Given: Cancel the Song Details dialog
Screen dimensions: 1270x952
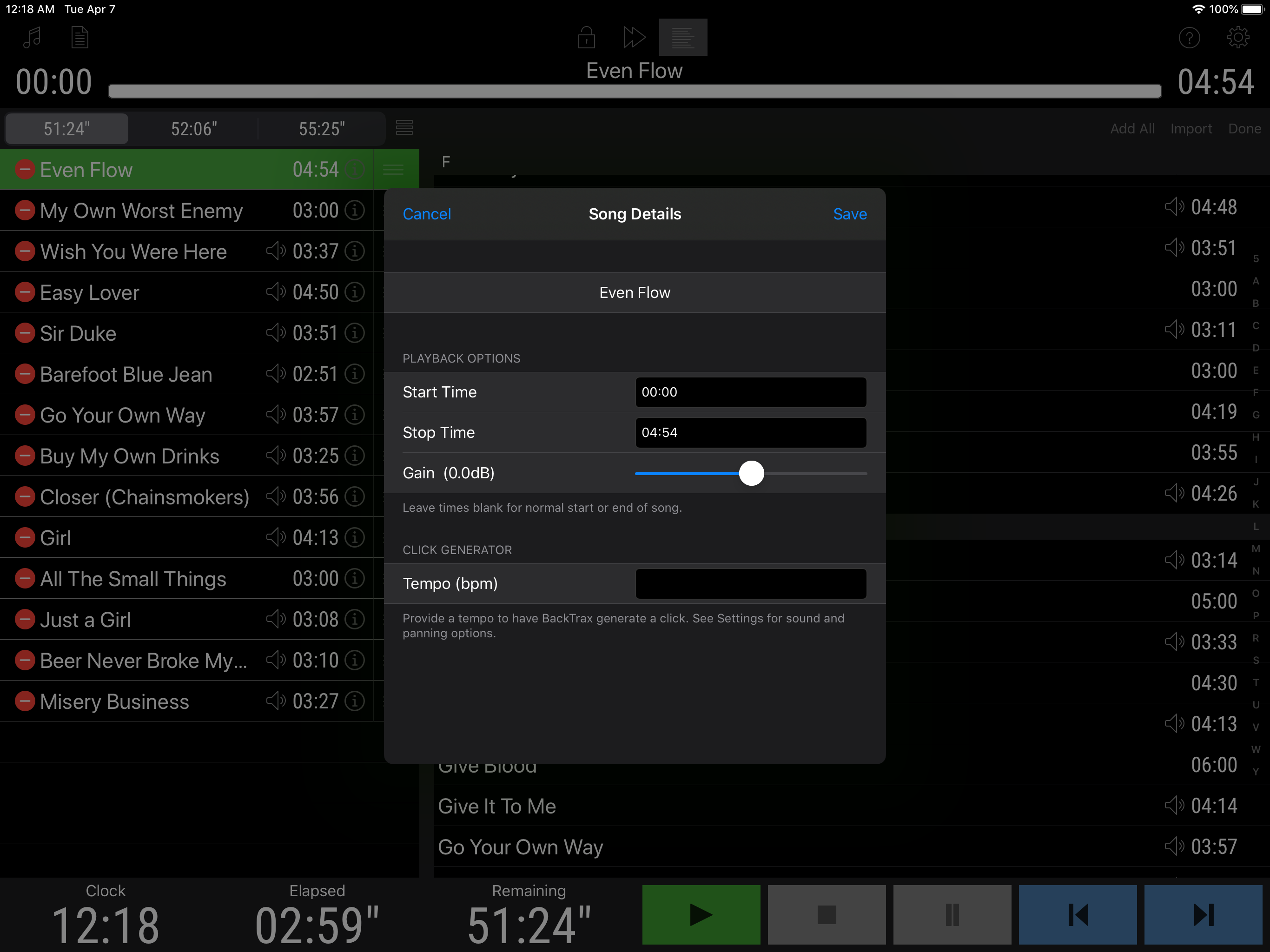Looking at the screenshot, I should [x=427, y=214].
